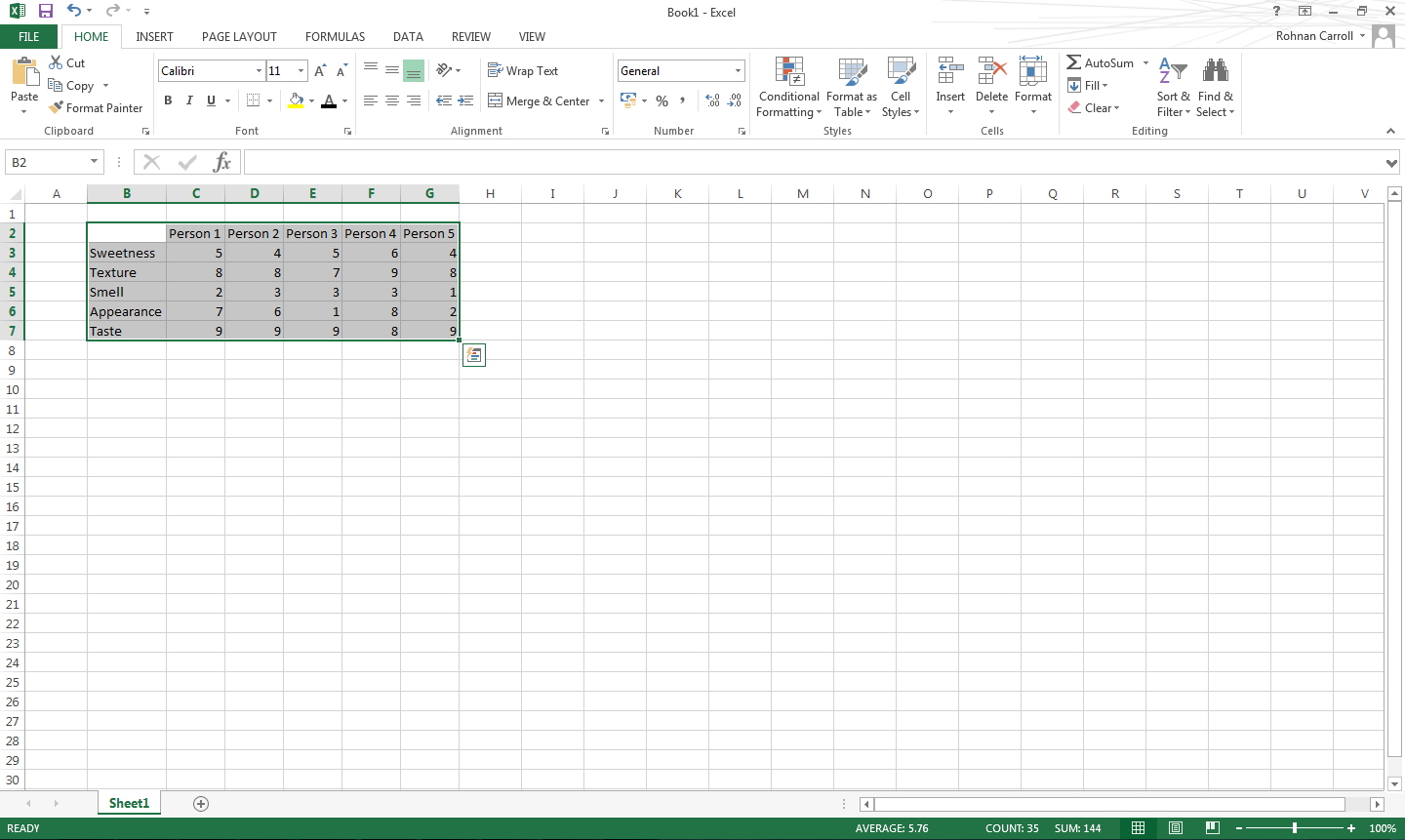Screen dimensions: 1405x840
Task: Switch to the PAGE LAYOUT tab
Action: point(239,37)
